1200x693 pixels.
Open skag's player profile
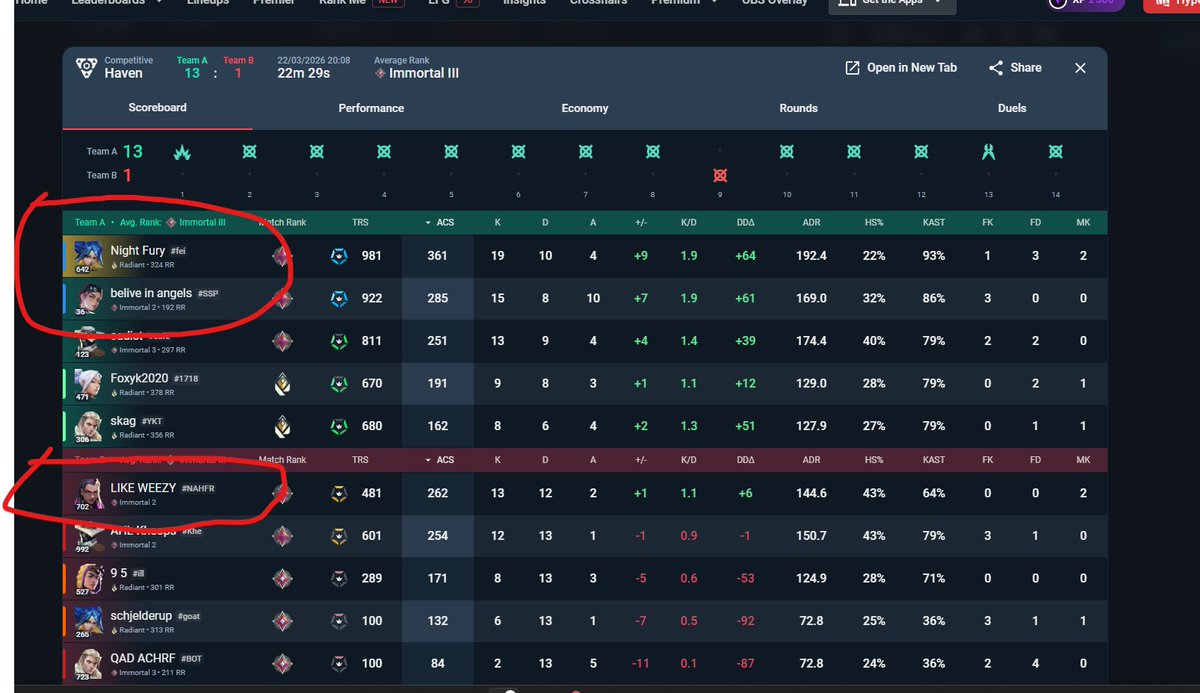pos(123,421)
